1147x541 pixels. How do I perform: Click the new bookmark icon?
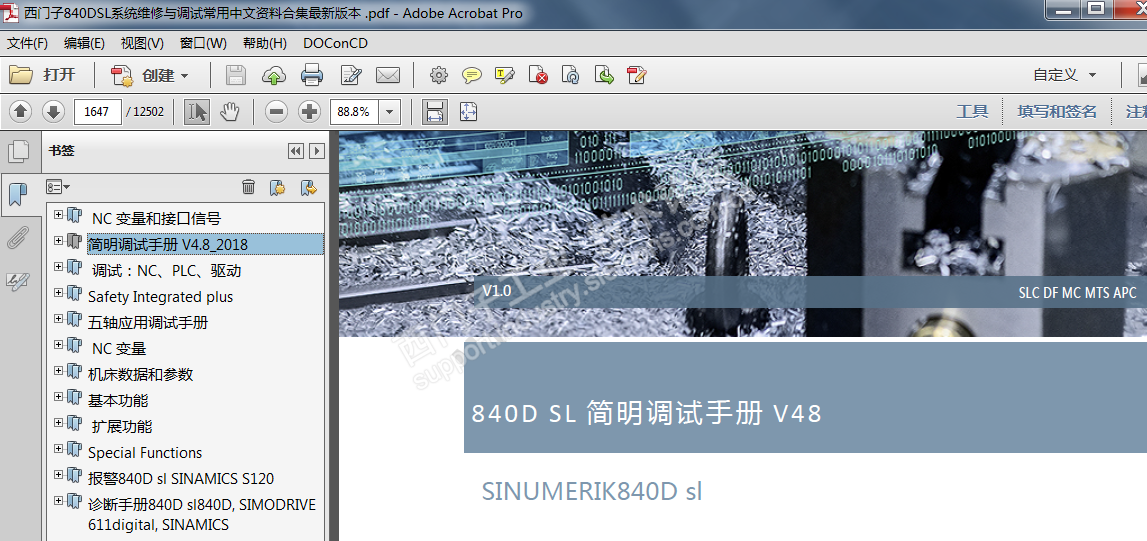click(x=277, y=187)
